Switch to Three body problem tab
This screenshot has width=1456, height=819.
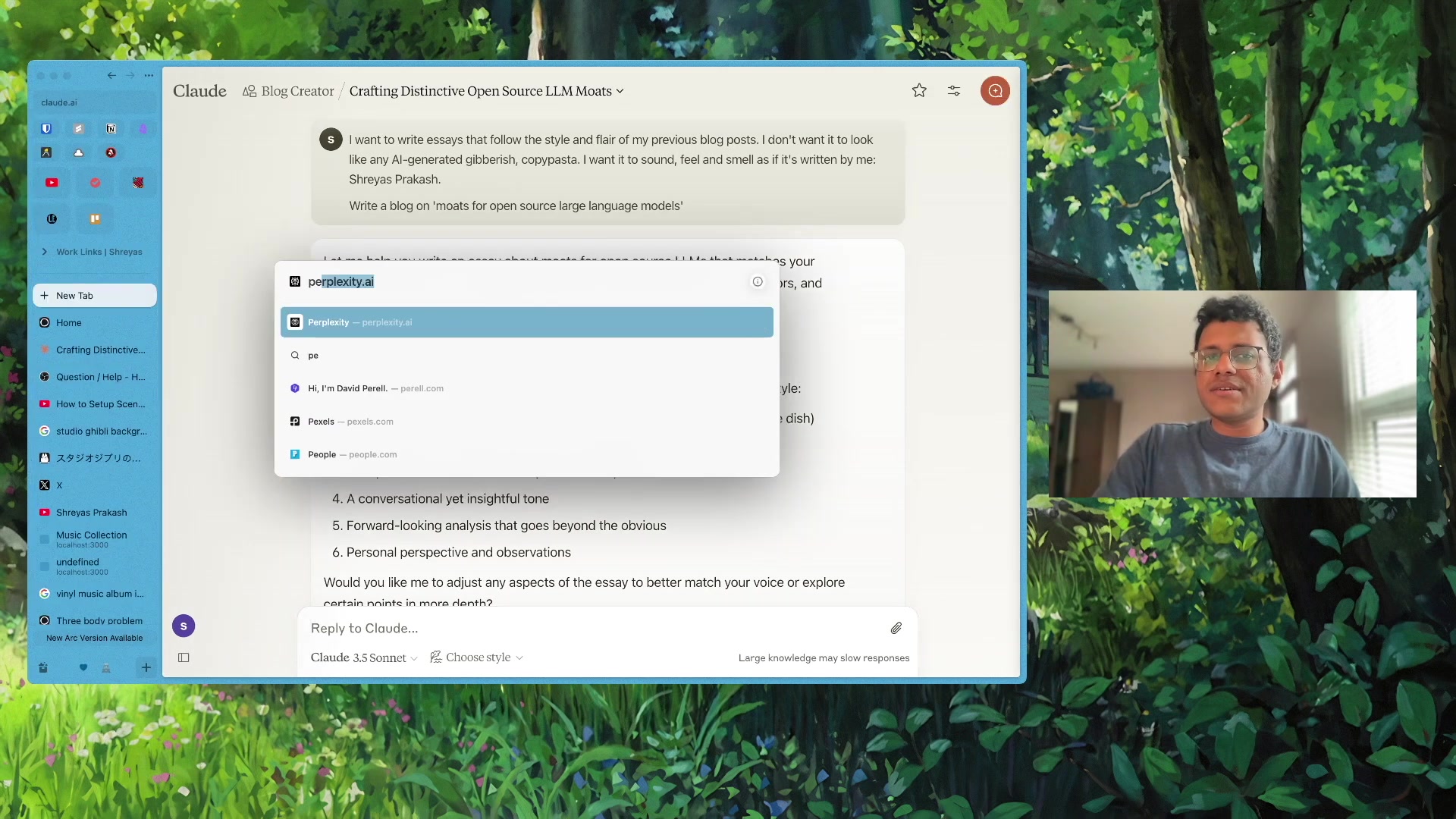click(95, 620)
